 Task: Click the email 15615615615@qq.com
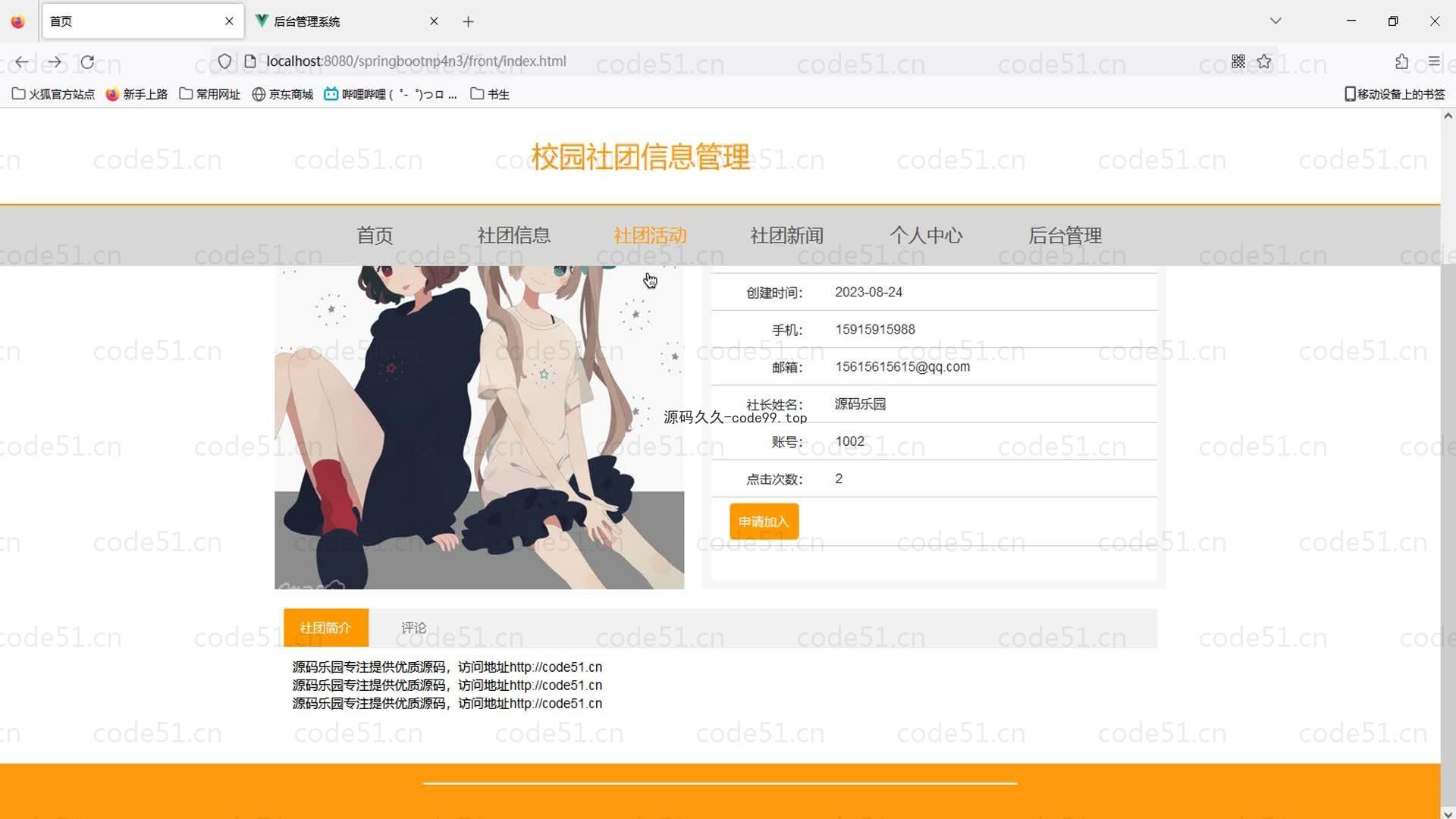tap(902, 366)
